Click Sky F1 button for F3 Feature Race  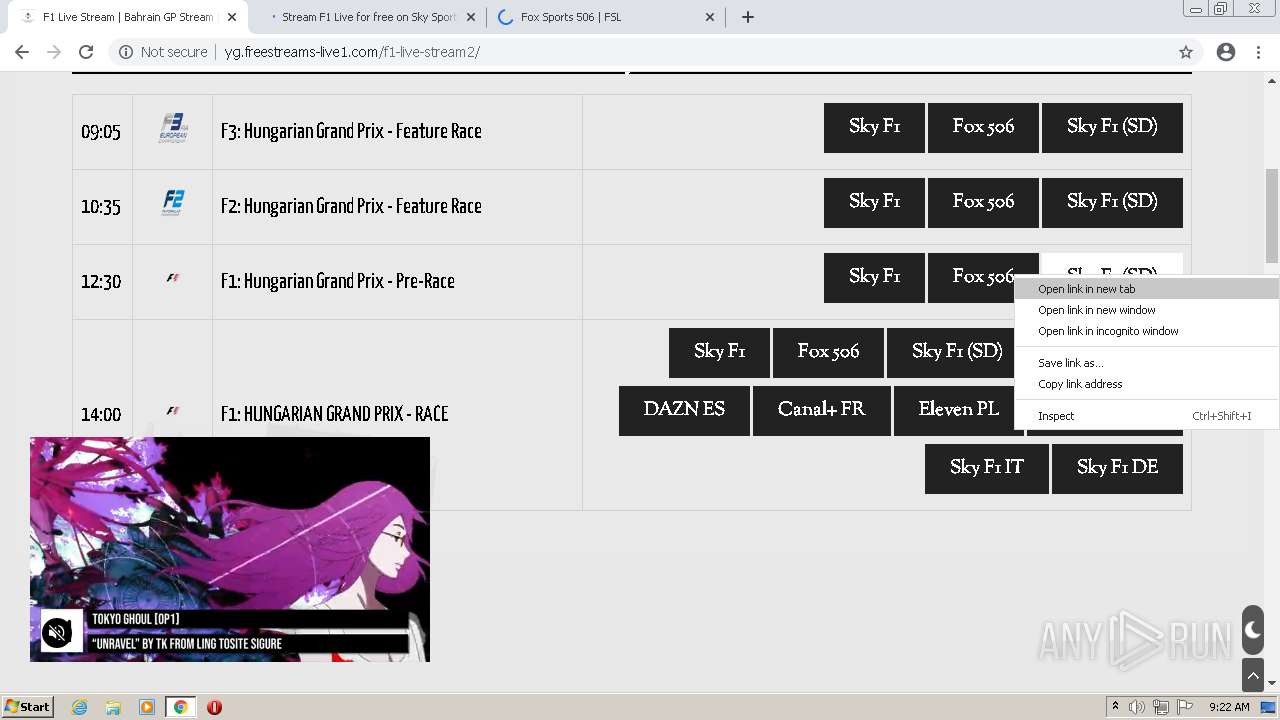tap(874, 127)
